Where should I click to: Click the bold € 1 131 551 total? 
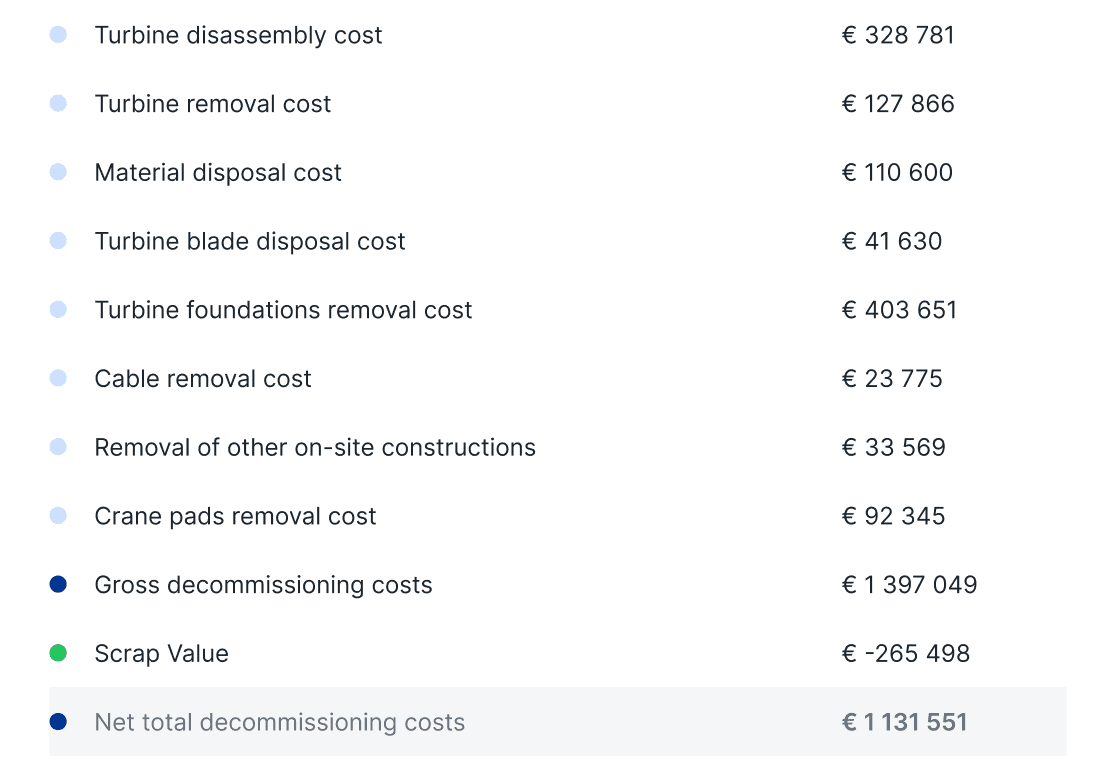(905, 722)
